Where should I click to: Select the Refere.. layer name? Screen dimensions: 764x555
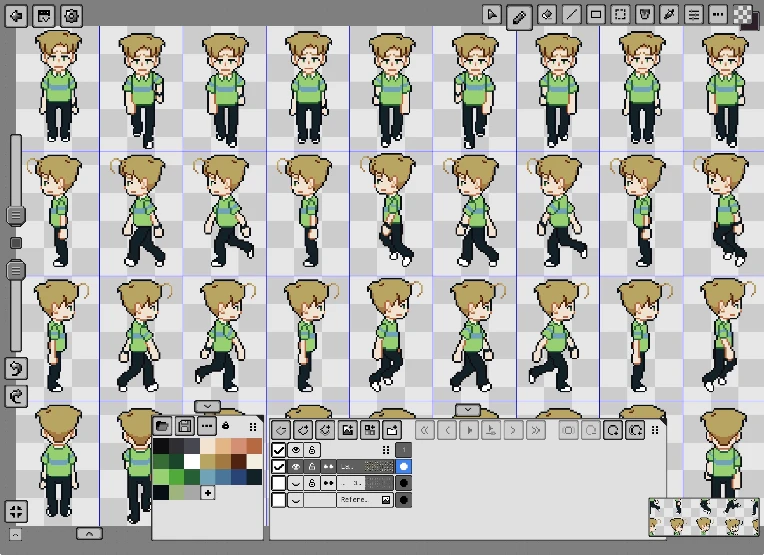(354, 499)
